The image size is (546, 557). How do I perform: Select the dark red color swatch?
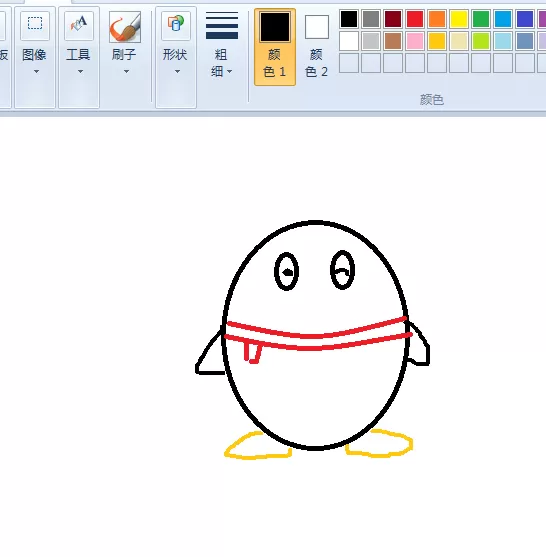[393, 19]
